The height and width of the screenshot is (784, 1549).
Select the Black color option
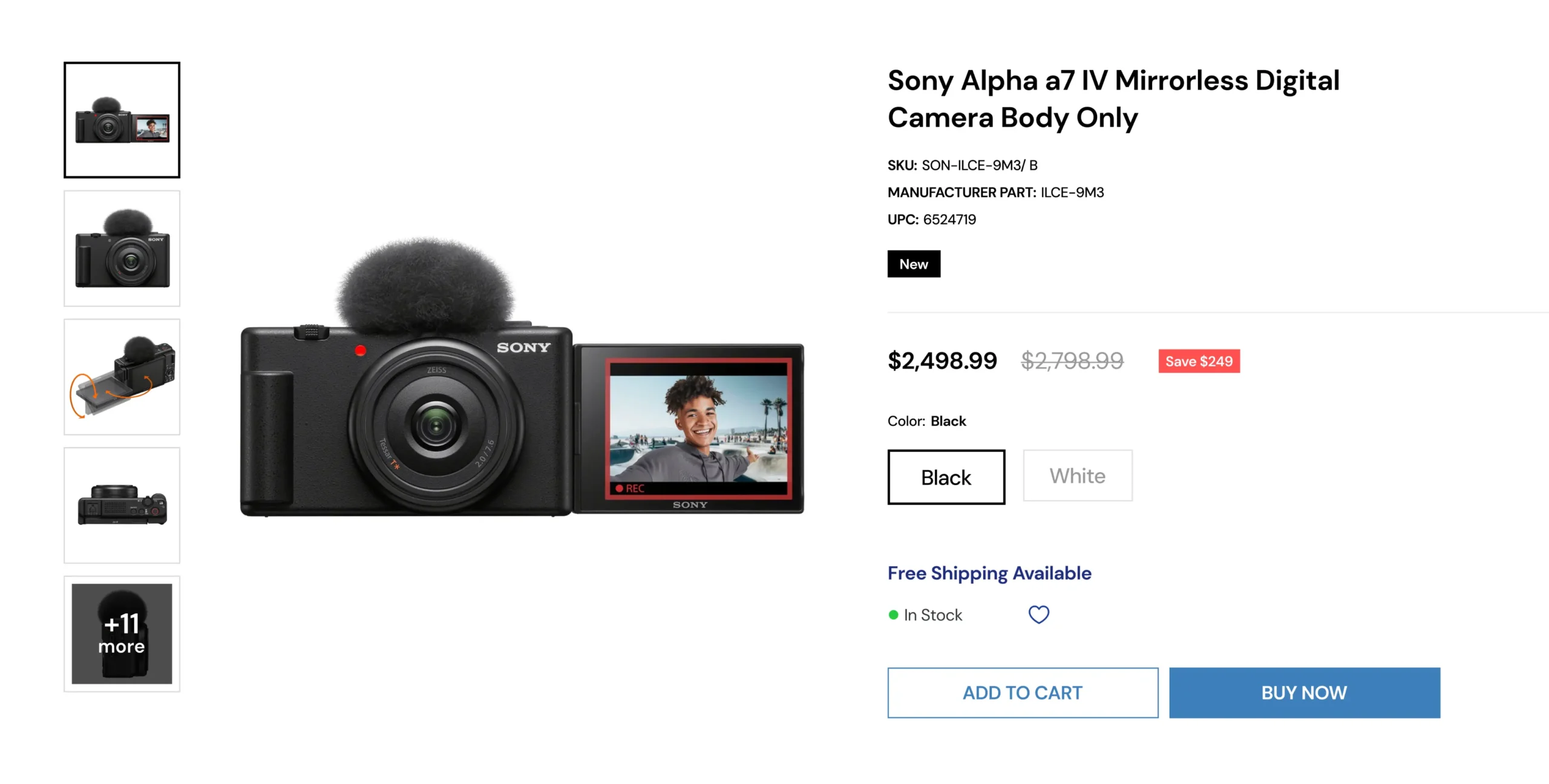point(946,477)
